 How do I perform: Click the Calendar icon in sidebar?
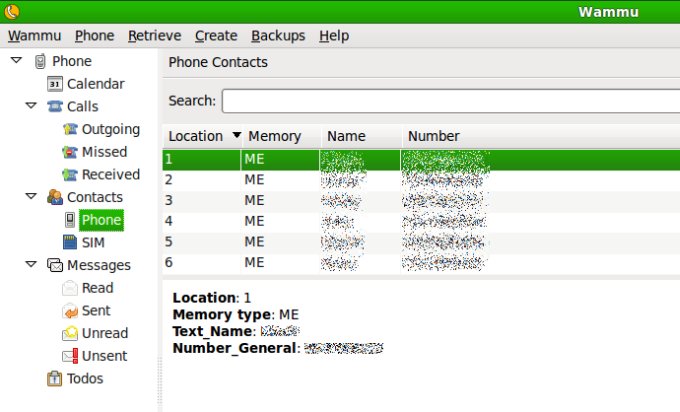coord(55,84)
